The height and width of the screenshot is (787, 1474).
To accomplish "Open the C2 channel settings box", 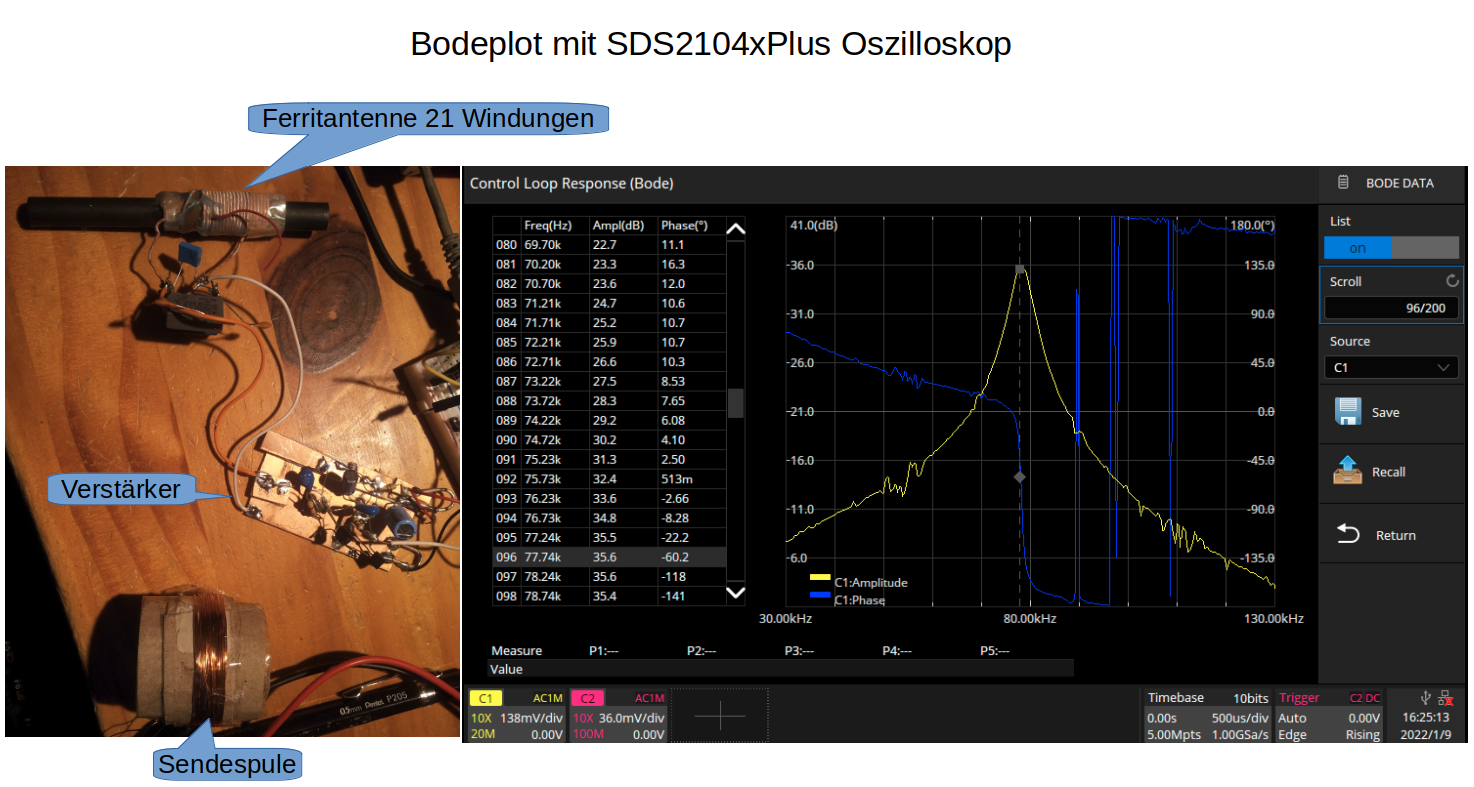I will [x=618, y=716].
